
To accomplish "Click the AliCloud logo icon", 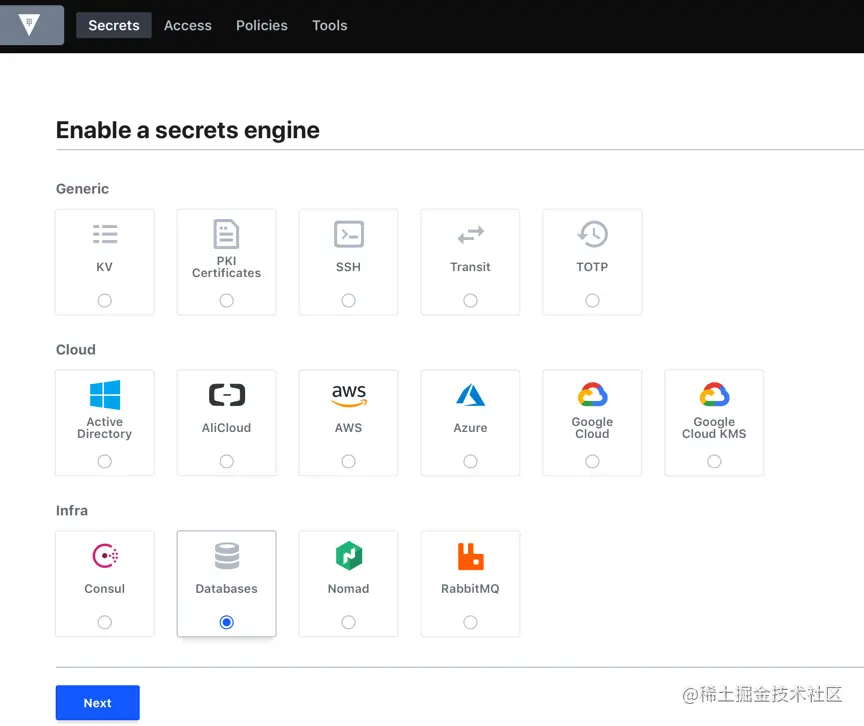I will (226, 394).
